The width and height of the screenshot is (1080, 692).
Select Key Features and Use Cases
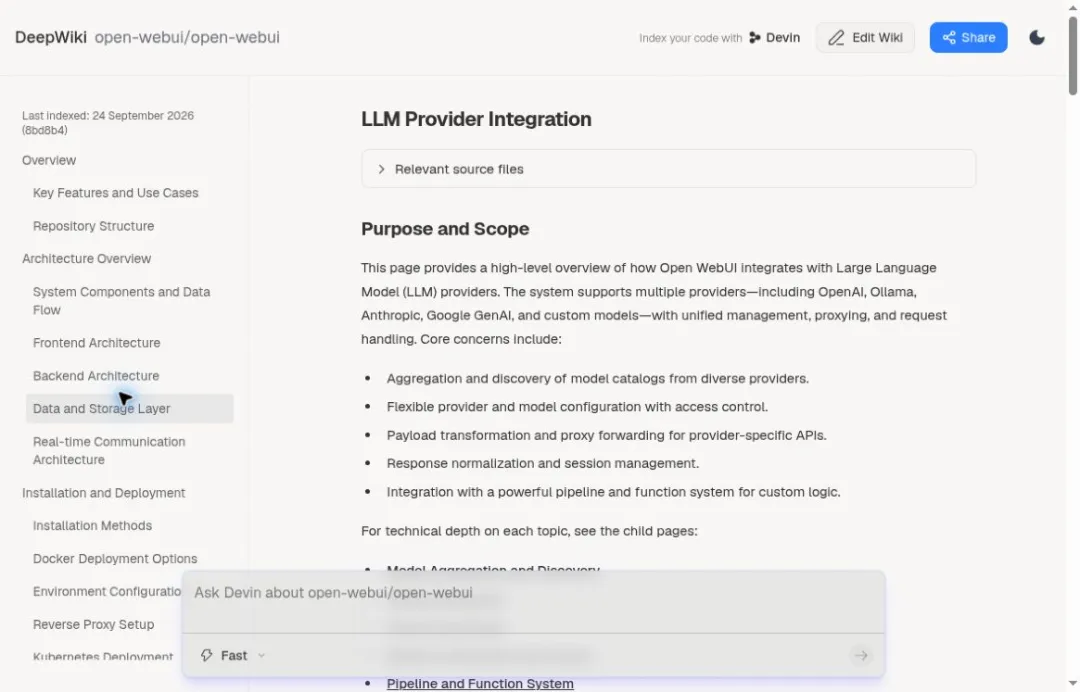click(116, 193)
